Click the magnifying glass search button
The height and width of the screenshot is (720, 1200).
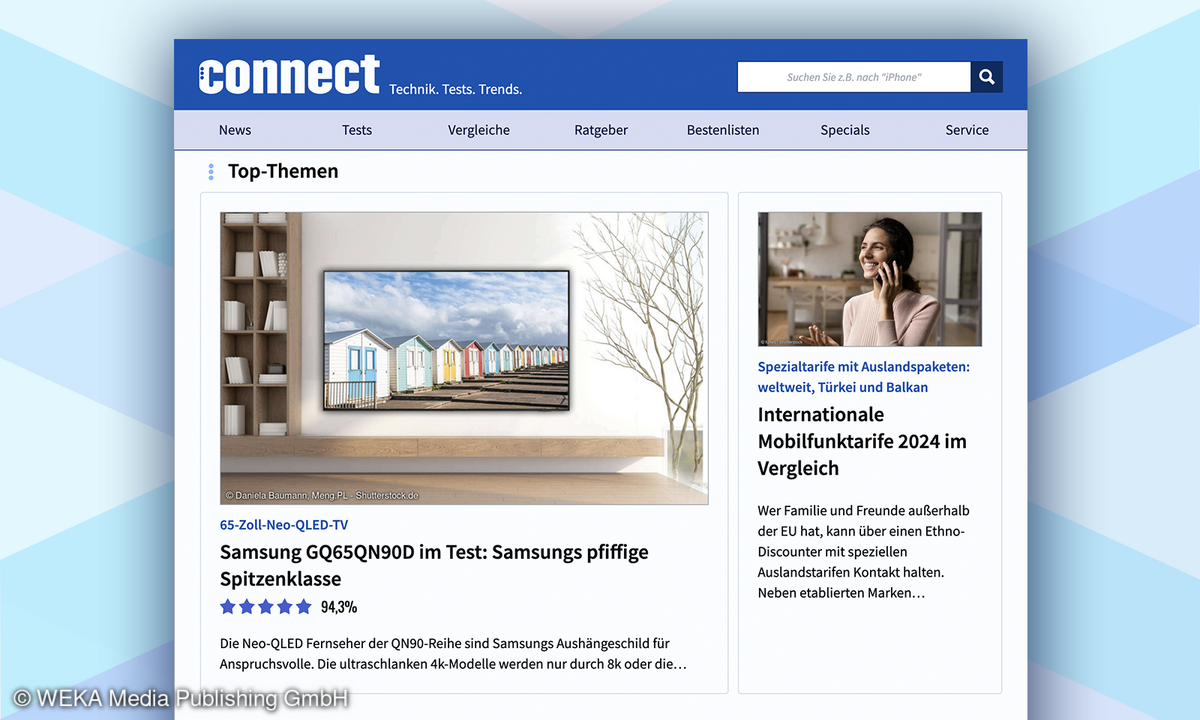click(x=987, y=77)
